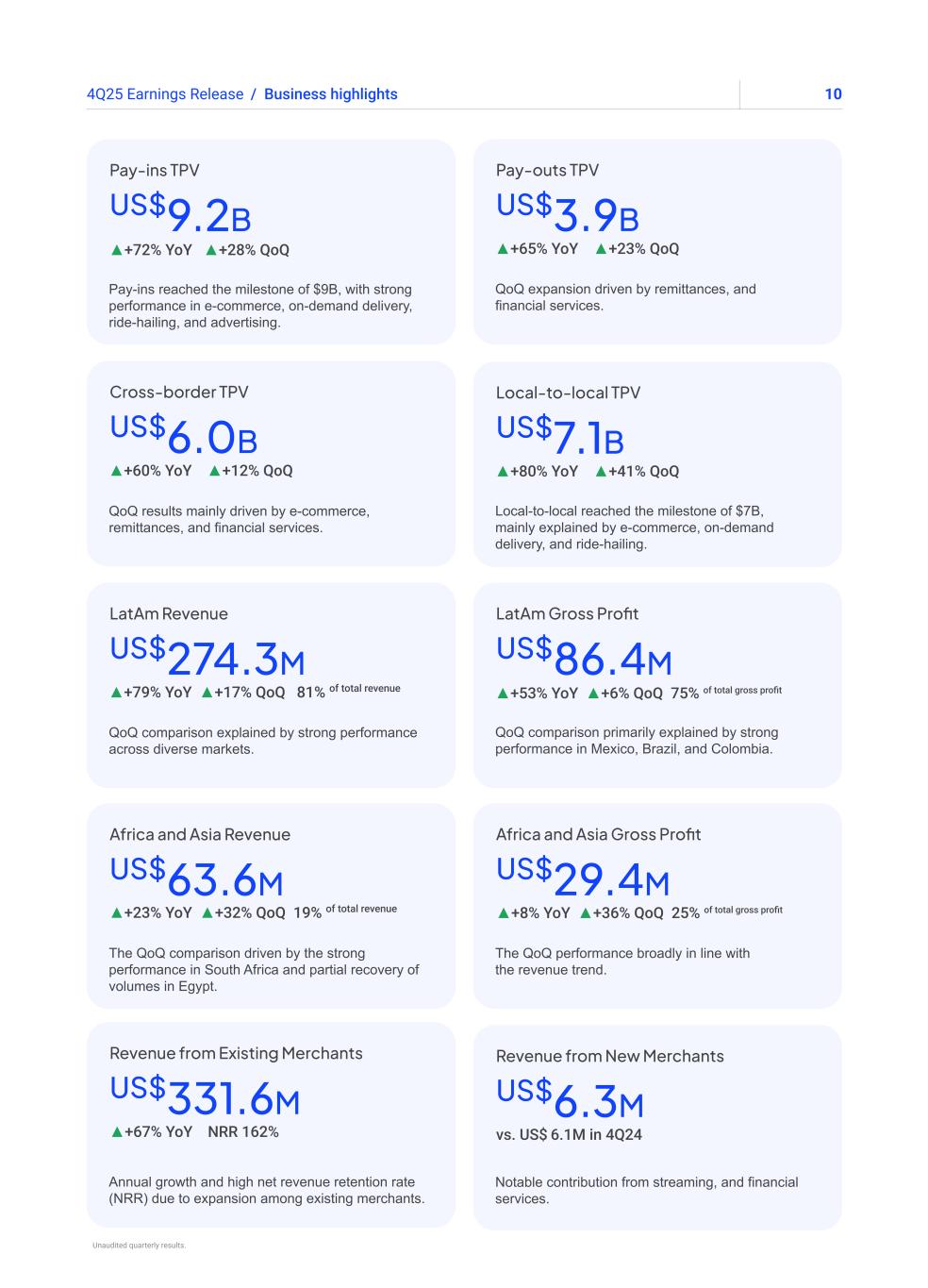Viewport: 928px width, 1288px height.
Task: Click the up triangle next to +6% QoQ
Action: pos(593,694)
